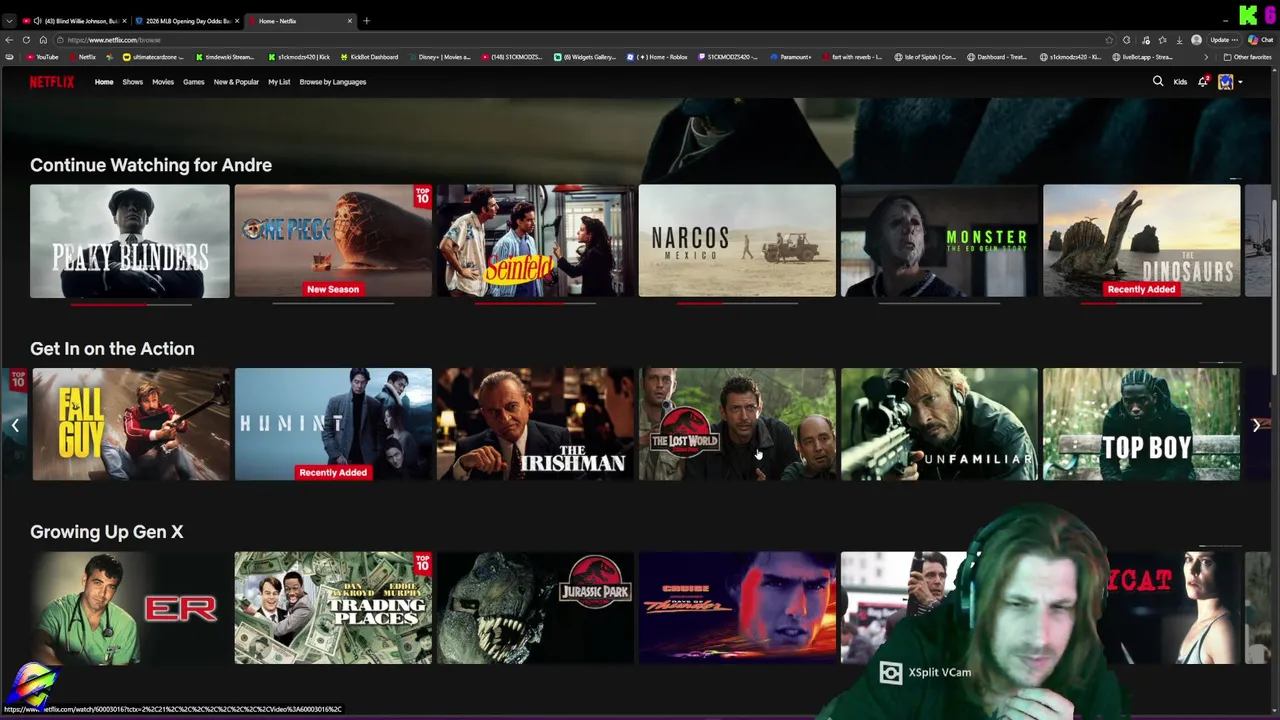The image size is (1280, 720).
Task: Click the profile avatar icon
Action: click(1225, 82)
